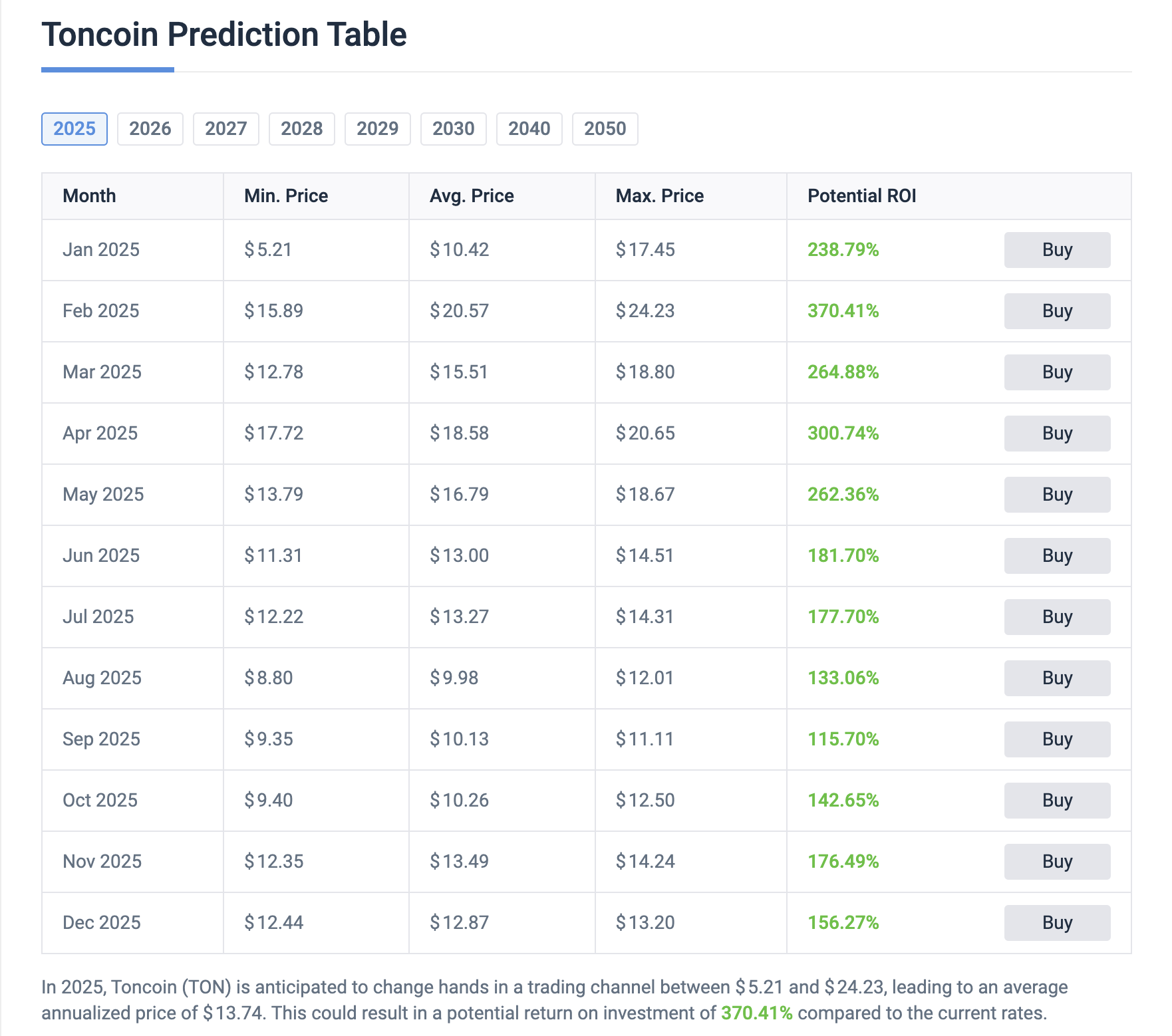This screenshot has height=1036, width=1172.
Task: Click the Buy button for Mar 2025
Action: pos(1057,372)
